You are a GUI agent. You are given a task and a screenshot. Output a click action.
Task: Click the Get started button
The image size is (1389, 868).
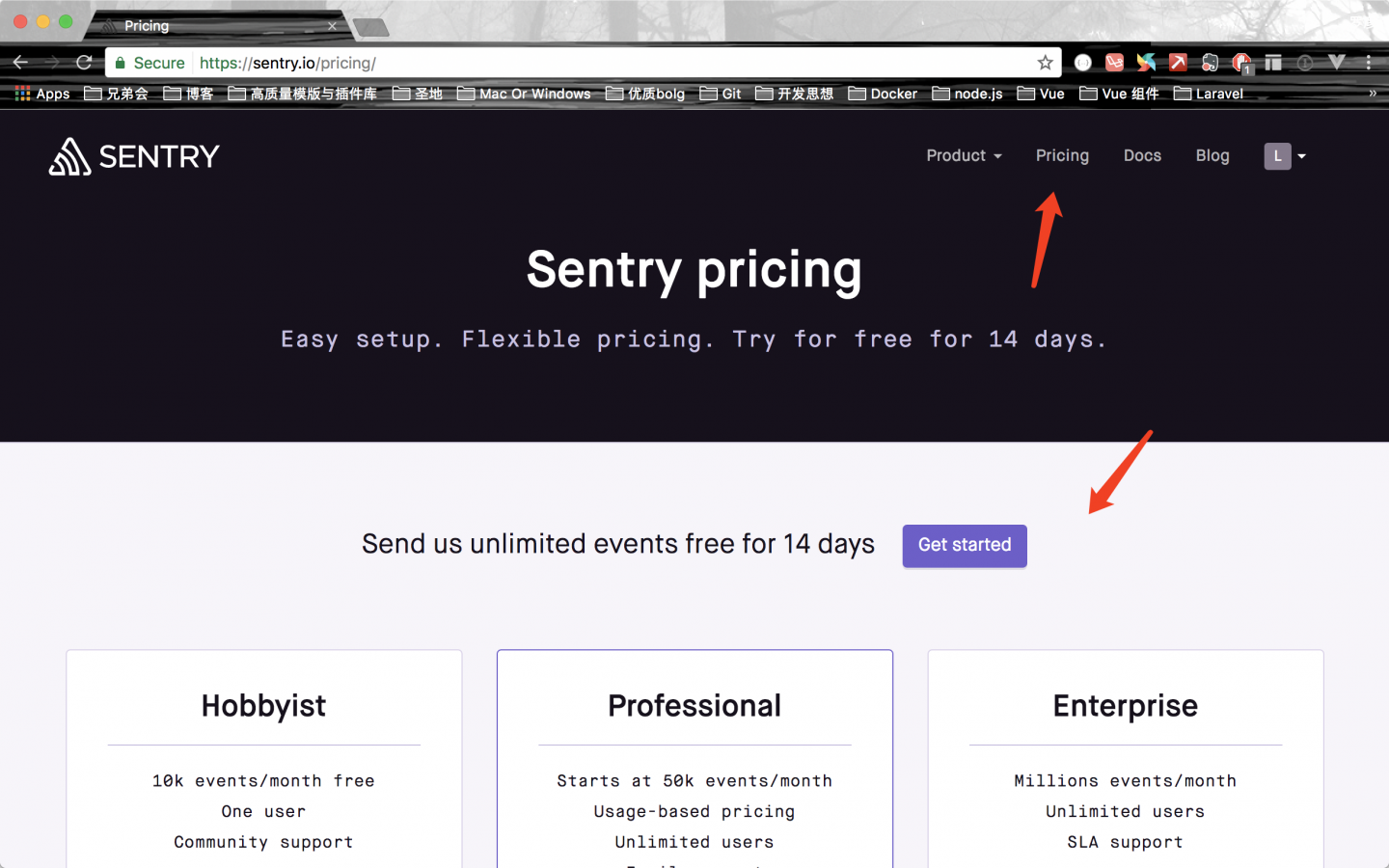pyautogui.click(x=965, y=546)
